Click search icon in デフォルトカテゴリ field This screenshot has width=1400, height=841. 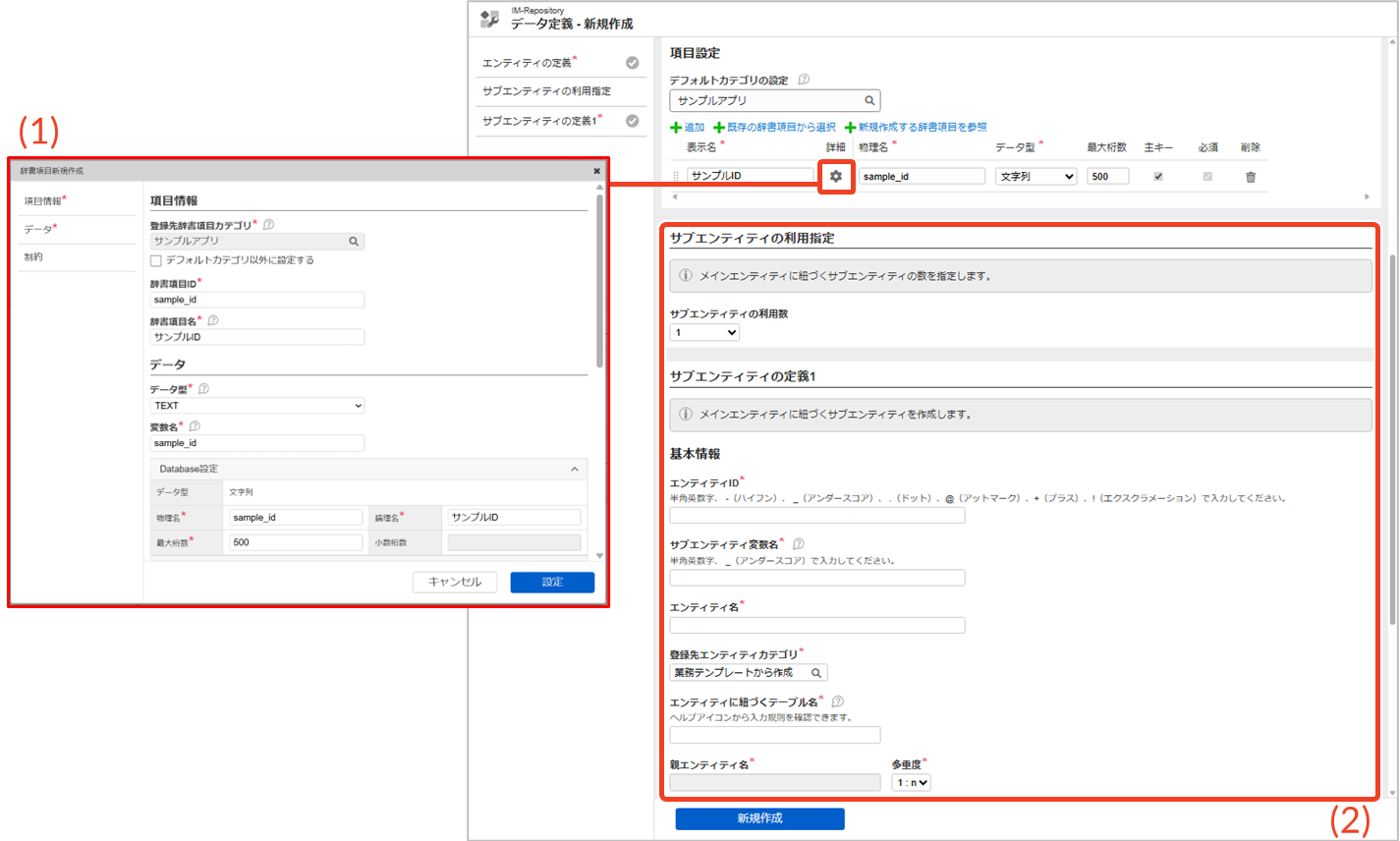(x=869, y=100)
